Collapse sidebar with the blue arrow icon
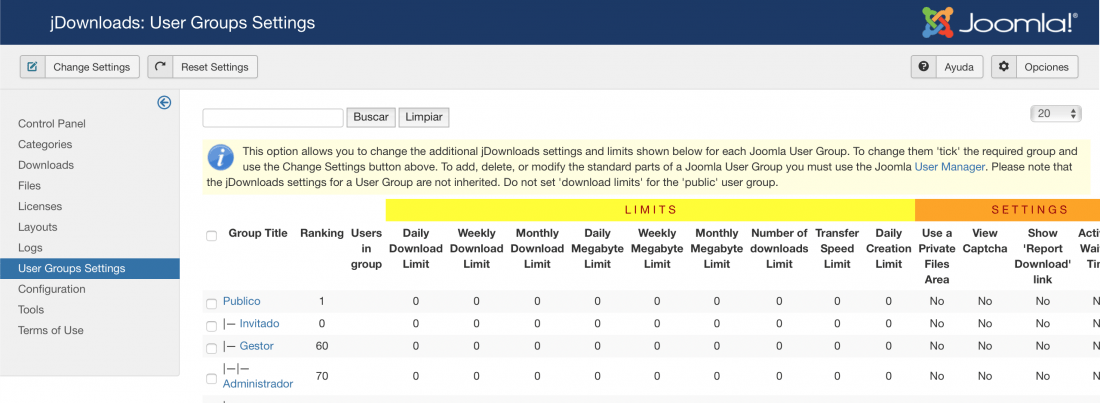 tap(164, 103)
